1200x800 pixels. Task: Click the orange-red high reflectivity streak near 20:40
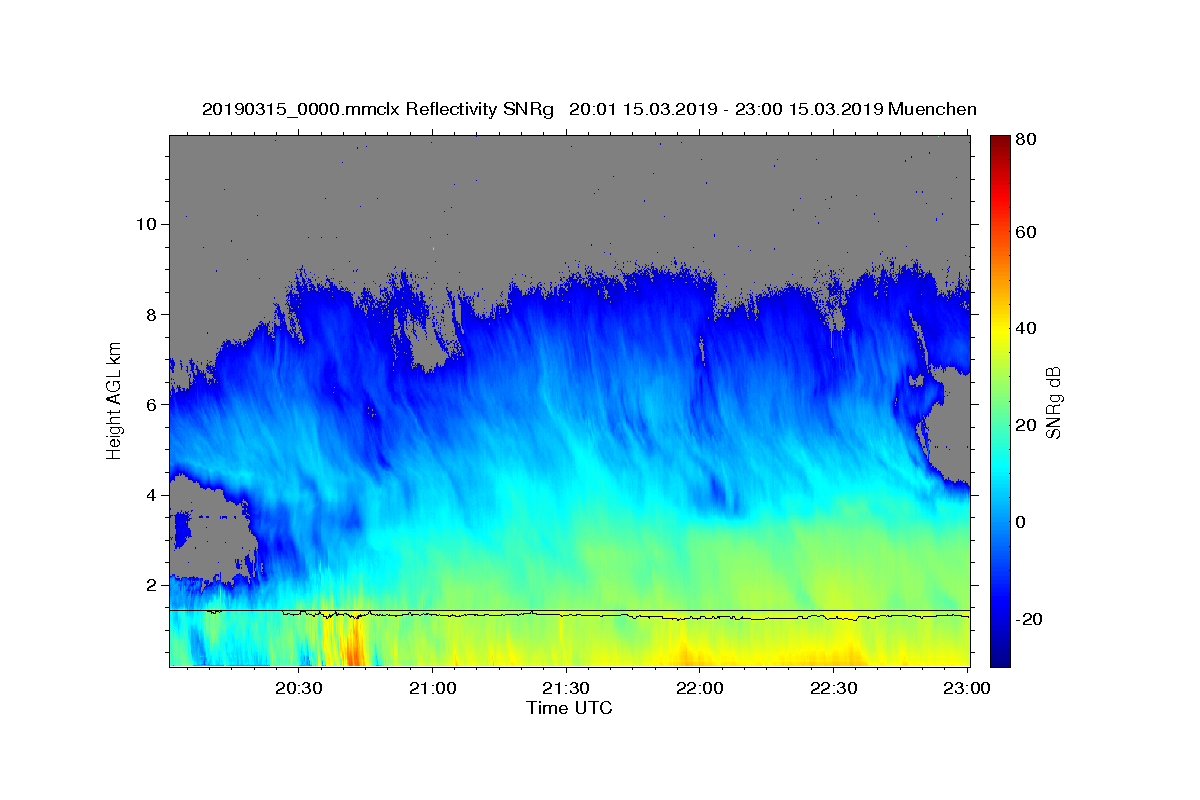[351, 643]
